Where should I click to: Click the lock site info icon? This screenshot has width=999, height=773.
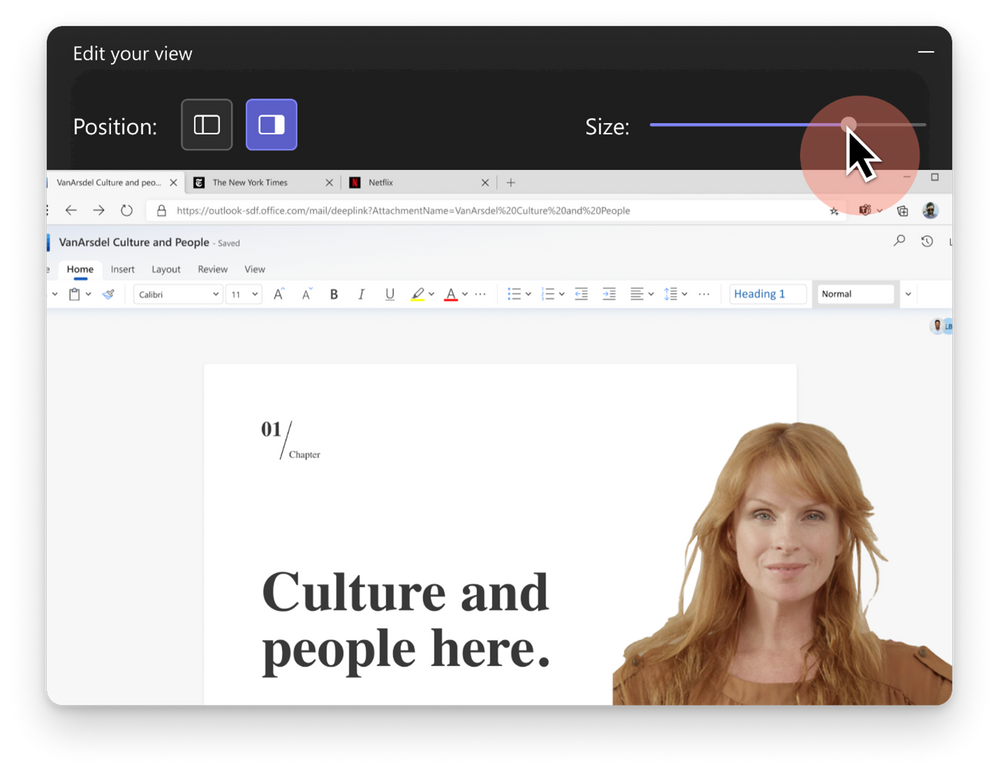[162, 210]
